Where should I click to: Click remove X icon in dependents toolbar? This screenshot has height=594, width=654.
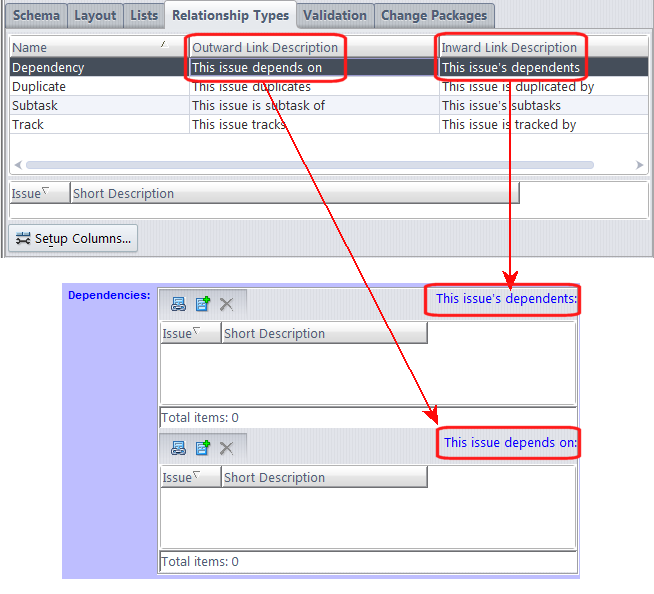click(227, 304)
